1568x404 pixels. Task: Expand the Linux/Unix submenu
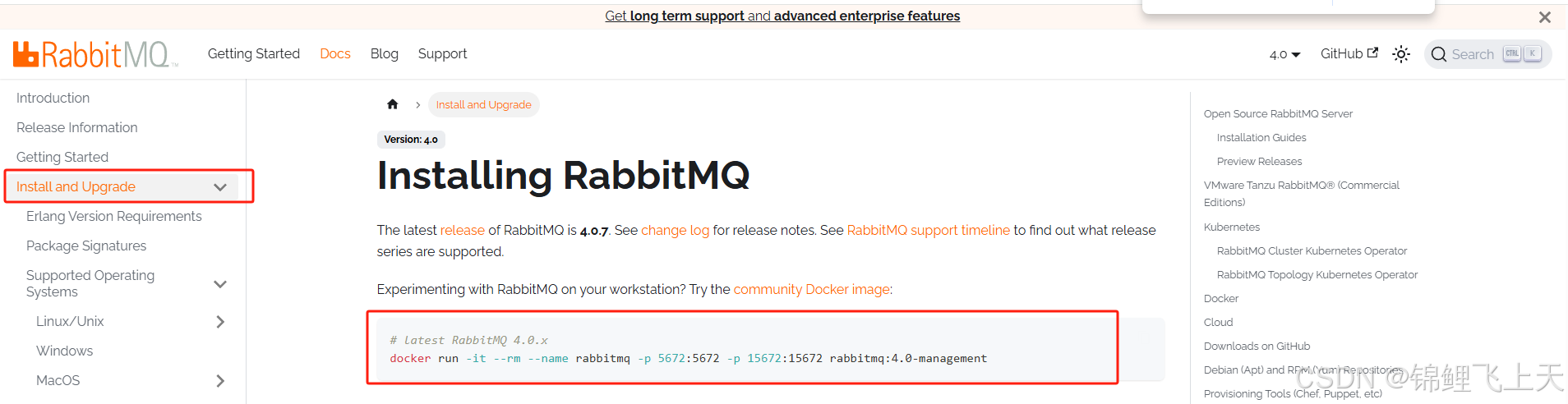[x=219, y=322]
